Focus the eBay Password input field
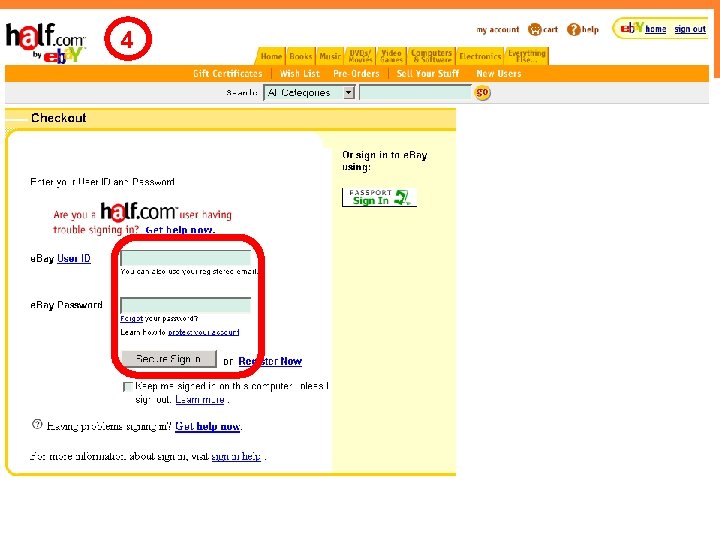The height and width of the screenshot is (540, 720). tap(186, 305)
